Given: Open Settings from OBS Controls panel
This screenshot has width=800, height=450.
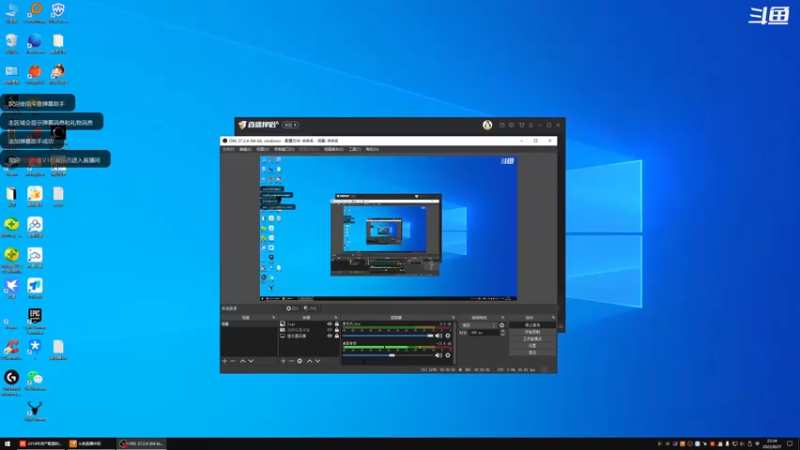Looking at the screenshot, I should pyautogui.click(x=532, y=345).
